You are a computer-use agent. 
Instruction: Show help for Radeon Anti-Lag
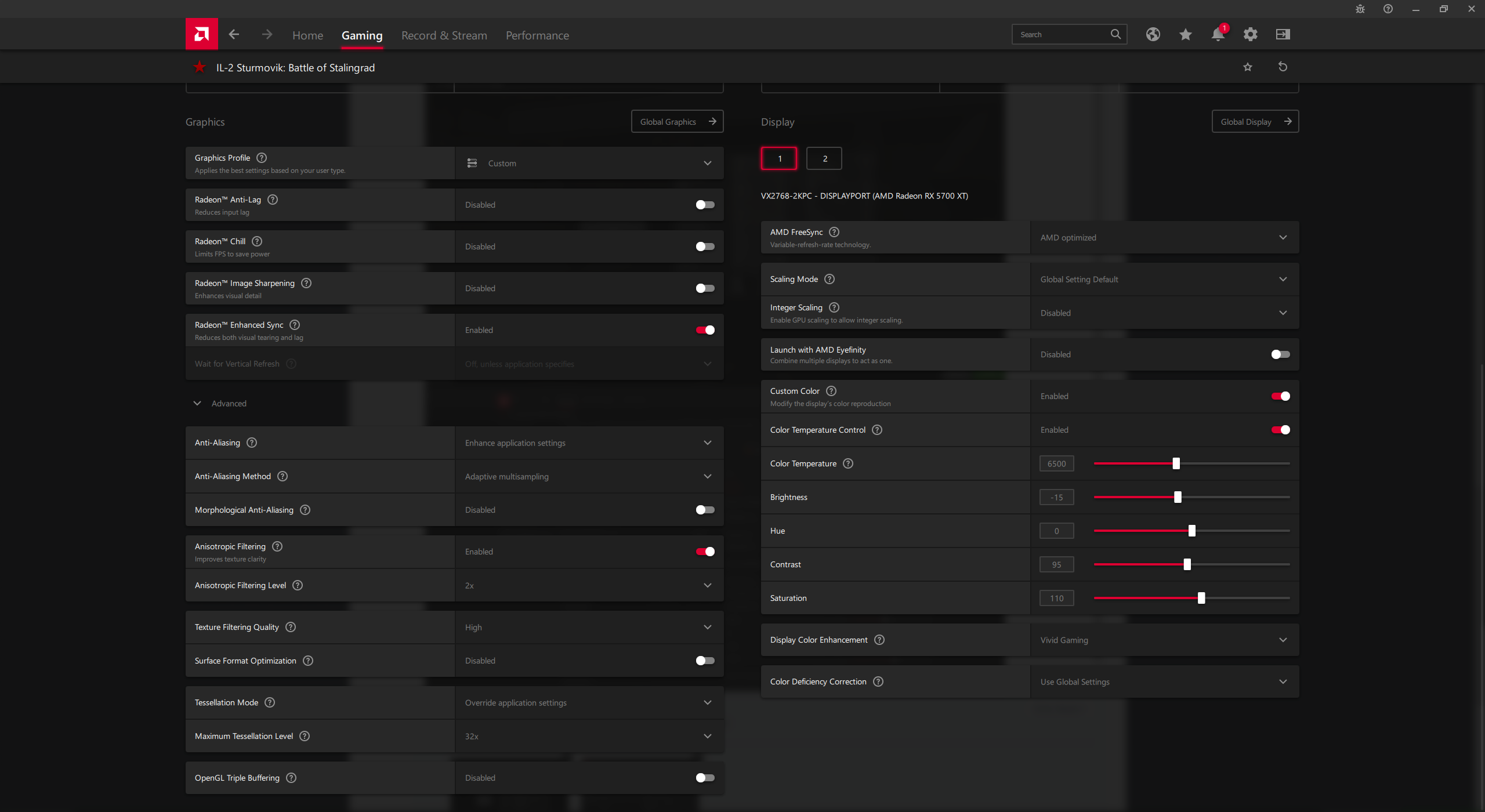(273, 200)
